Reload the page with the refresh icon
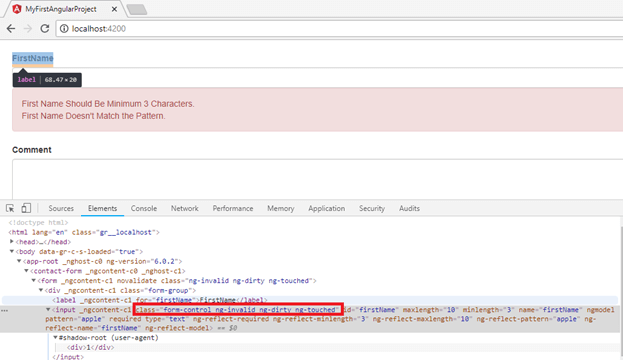 (x=45, y=29)
